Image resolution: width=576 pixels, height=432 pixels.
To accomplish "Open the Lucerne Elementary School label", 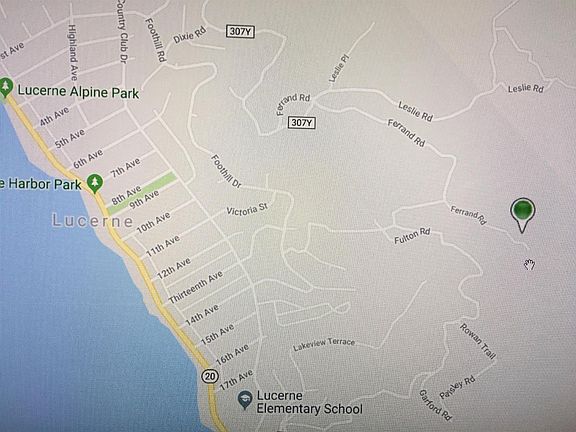I will pos(309,402).
